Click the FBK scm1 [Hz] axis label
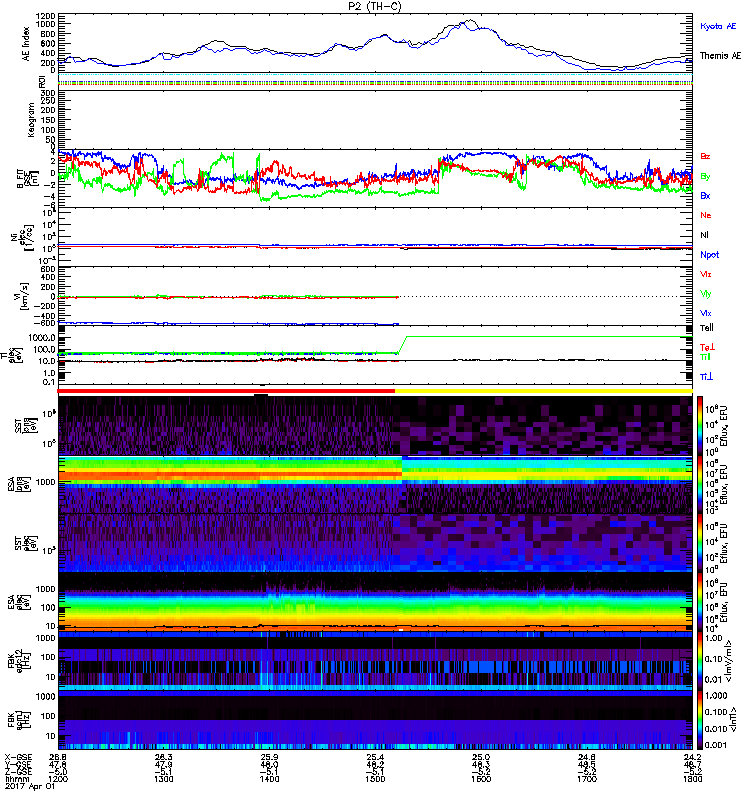Image resolution: width=750 pixels, height=800 pixels. tap(17, 719)
